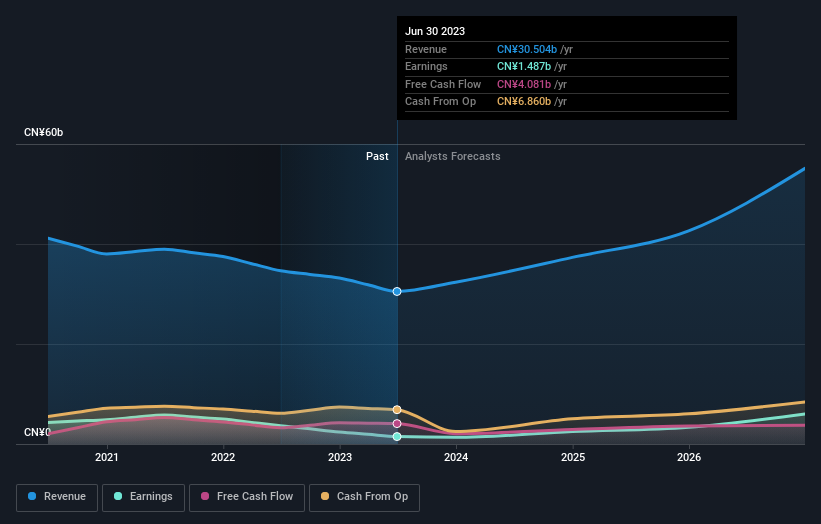821x524 pixels.
Task: Toggle the Free Cash Flow legend series
Action: pyautogui.click(x=247, y=497)
